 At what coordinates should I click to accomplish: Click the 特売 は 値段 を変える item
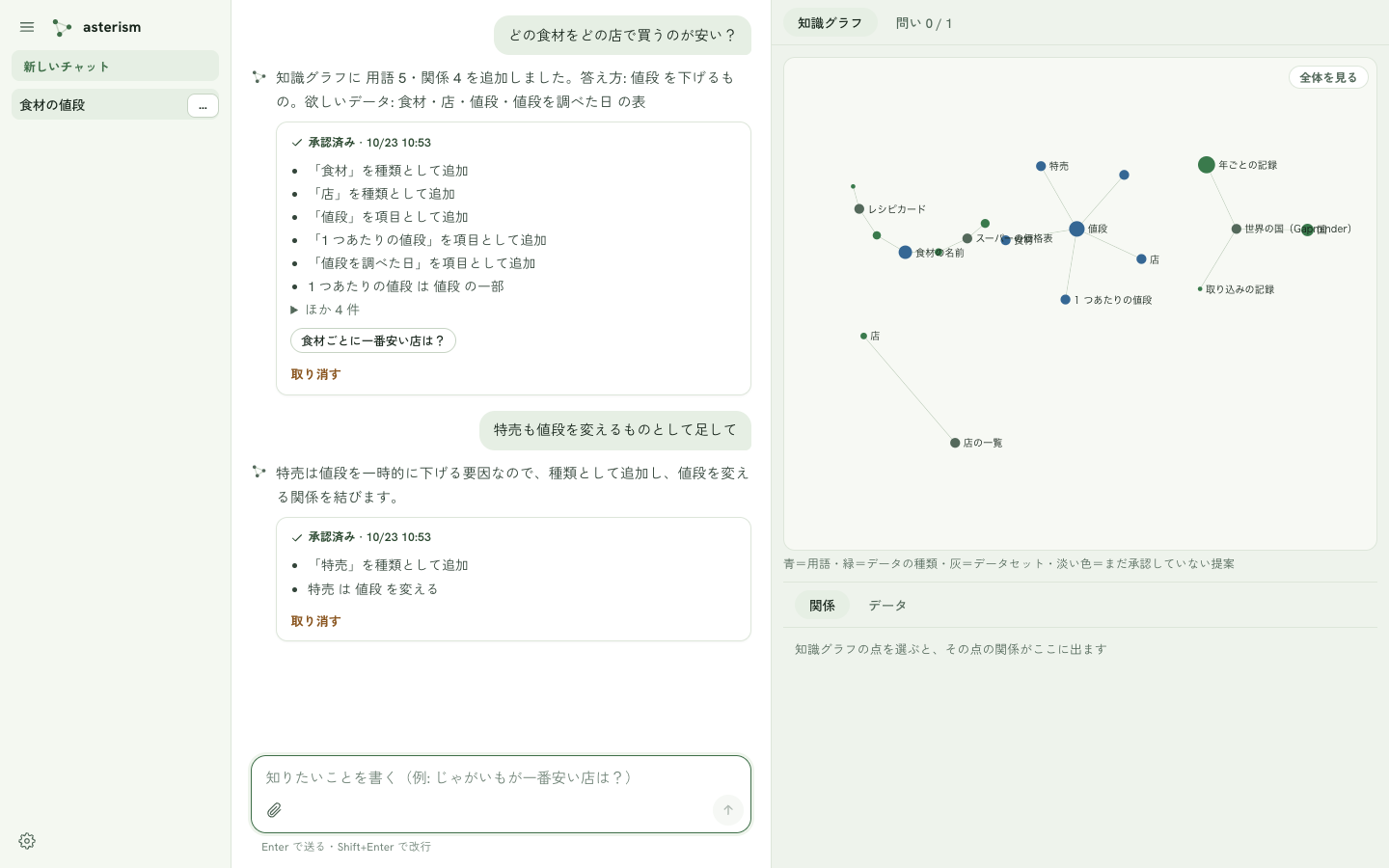pos(373,589)
